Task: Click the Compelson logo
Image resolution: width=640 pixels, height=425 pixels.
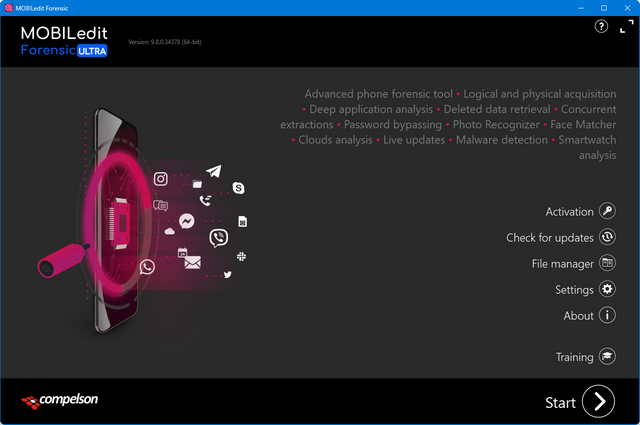Action: [60, 401]
